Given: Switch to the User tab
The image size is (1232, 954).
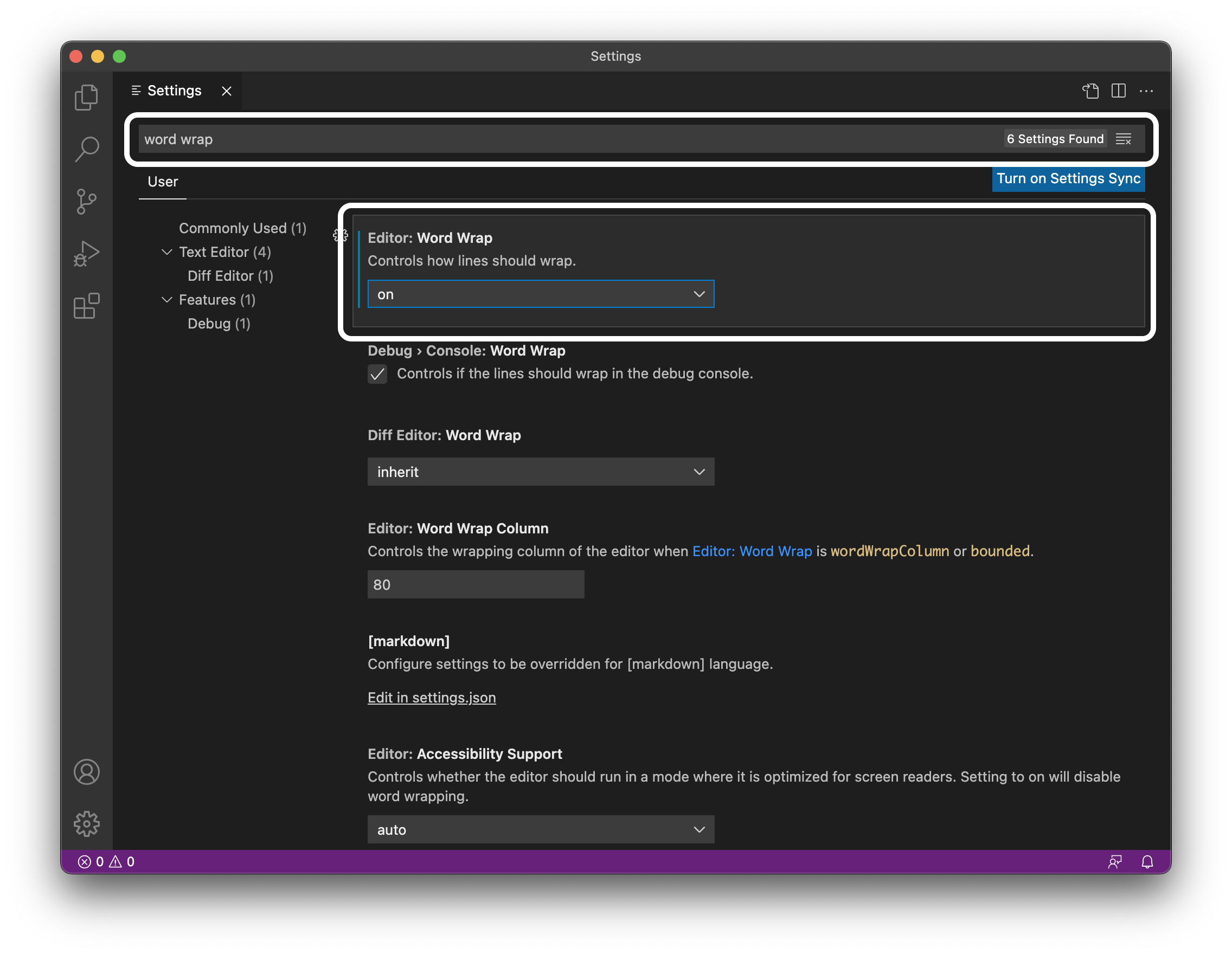Looking at the screenshot, I should (163, 182).
